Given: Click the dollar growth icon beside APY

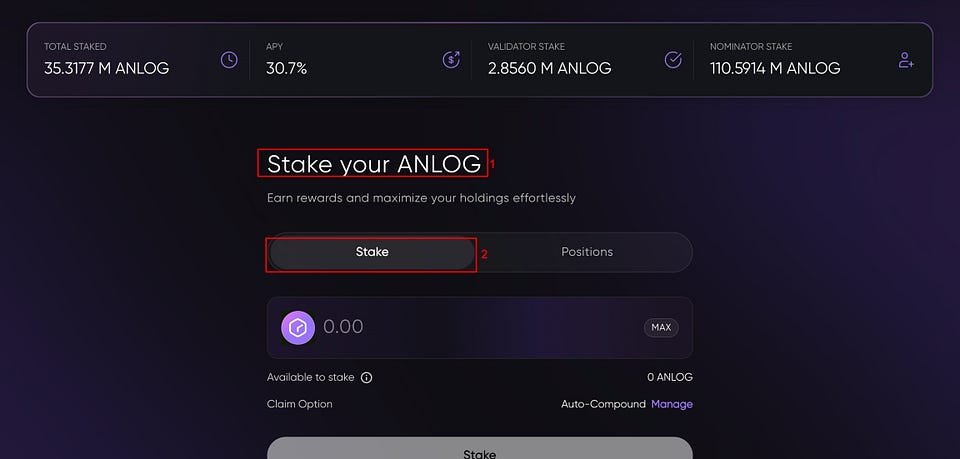Looking at the screenshot, I should 451,60.
